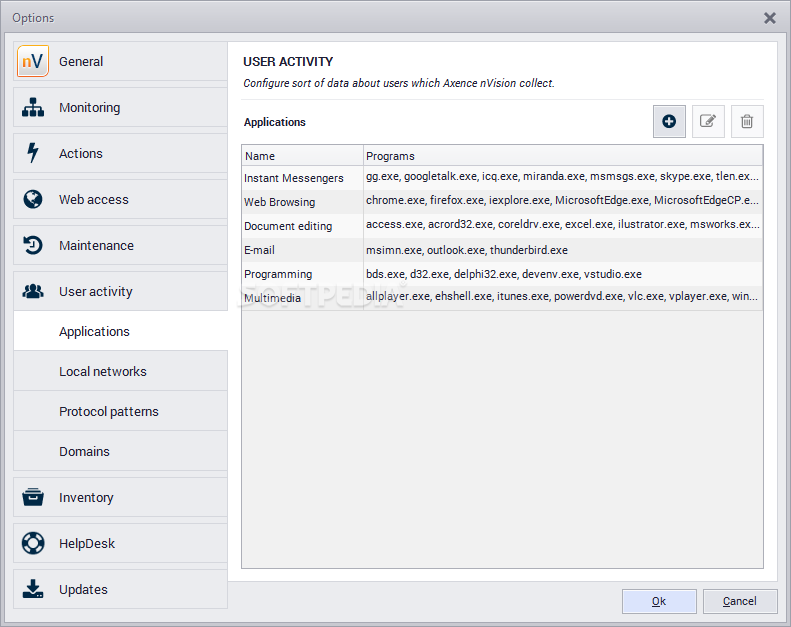Go to the HelpDesk section
Image resolution: width=791 pixels, height=627 pixels.
pos(120,543)
